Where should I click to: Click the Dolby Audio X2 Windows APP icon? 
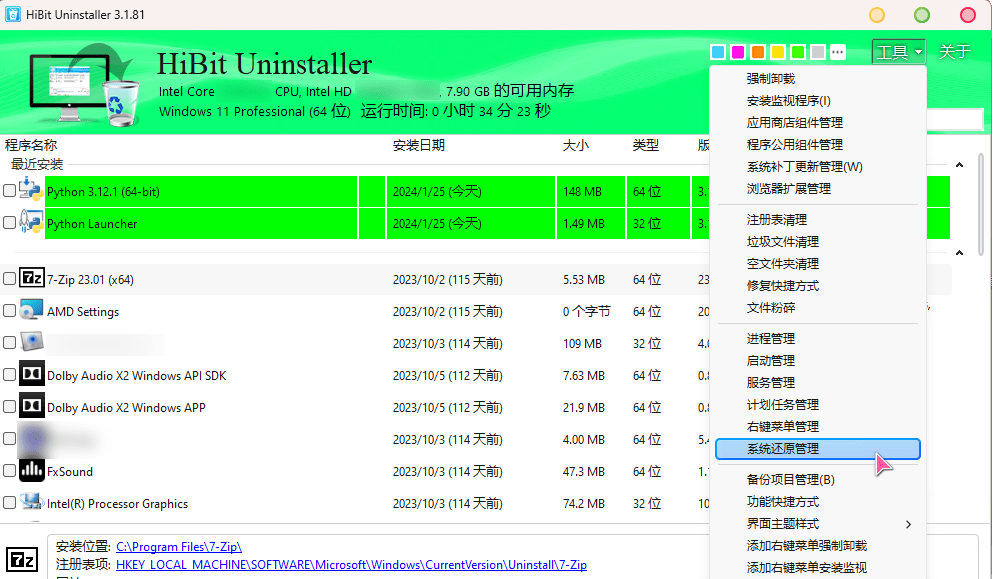31,407
